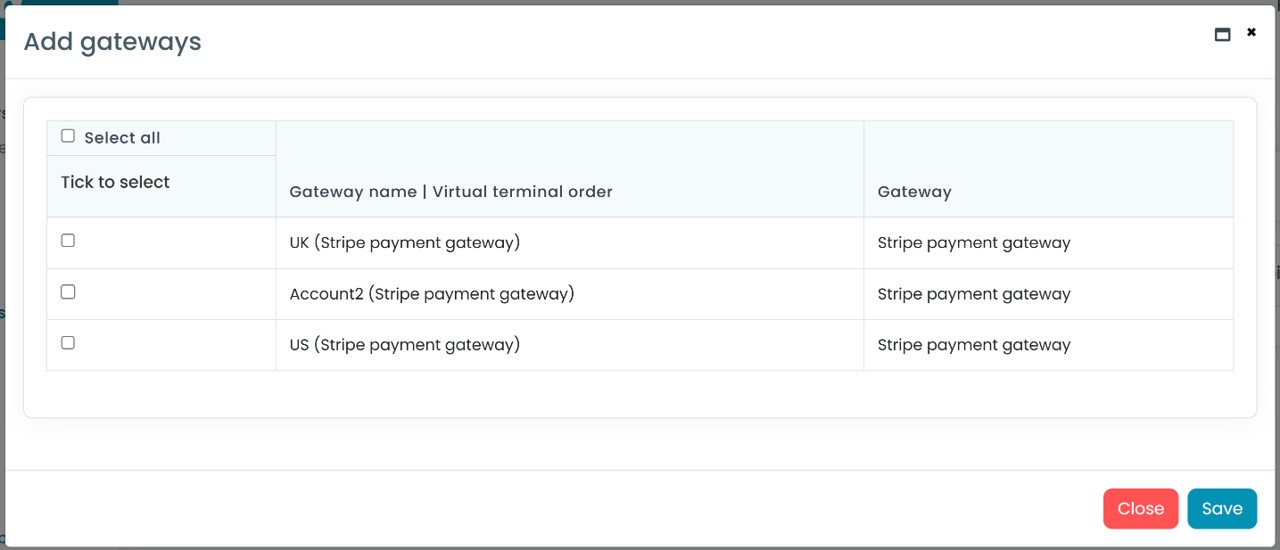
Task: Click the UK (Stripe payment gateway) name
Action: [404, 243]
